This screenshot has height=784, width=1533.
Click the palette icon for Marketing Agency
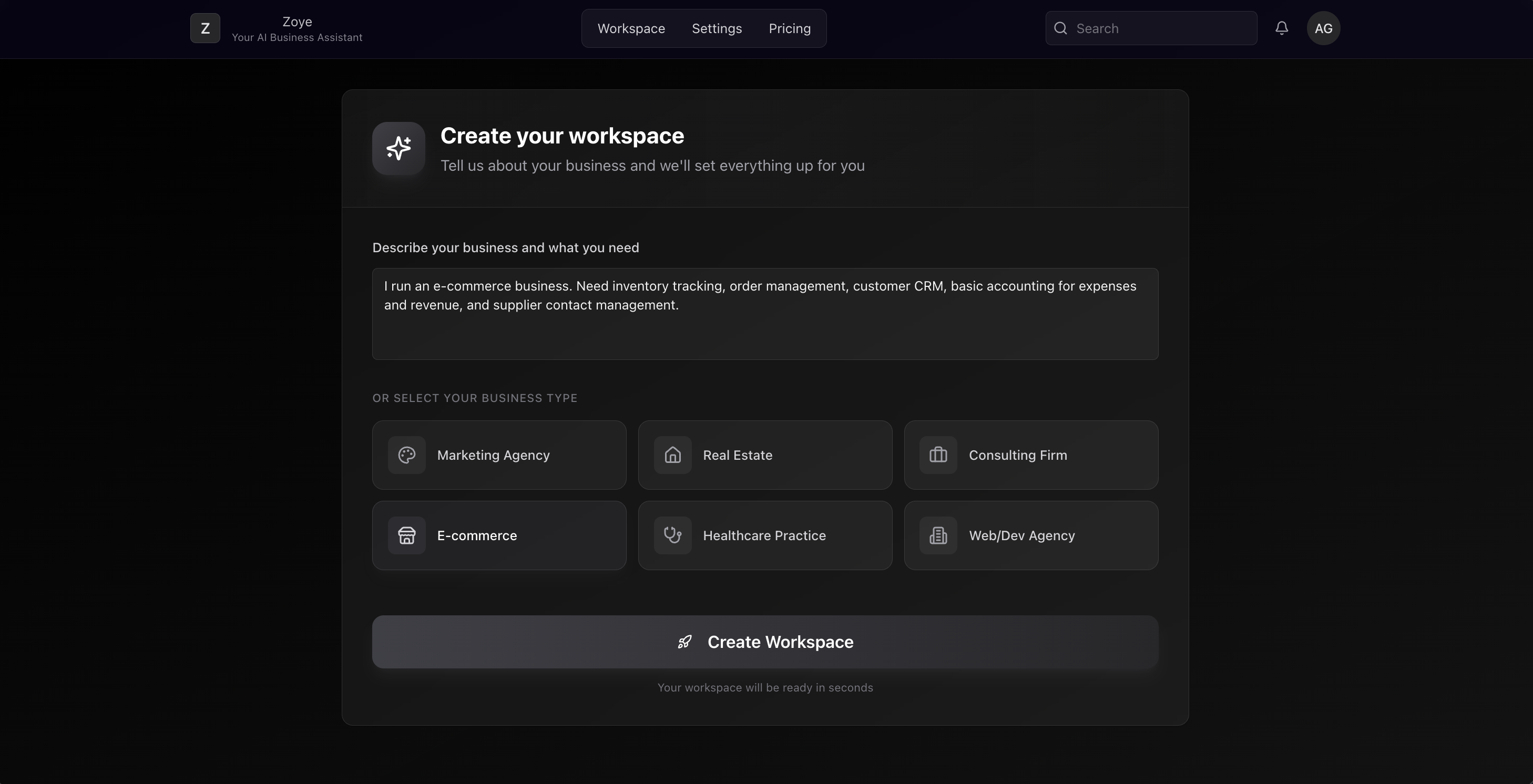click(x=407, y=455)
